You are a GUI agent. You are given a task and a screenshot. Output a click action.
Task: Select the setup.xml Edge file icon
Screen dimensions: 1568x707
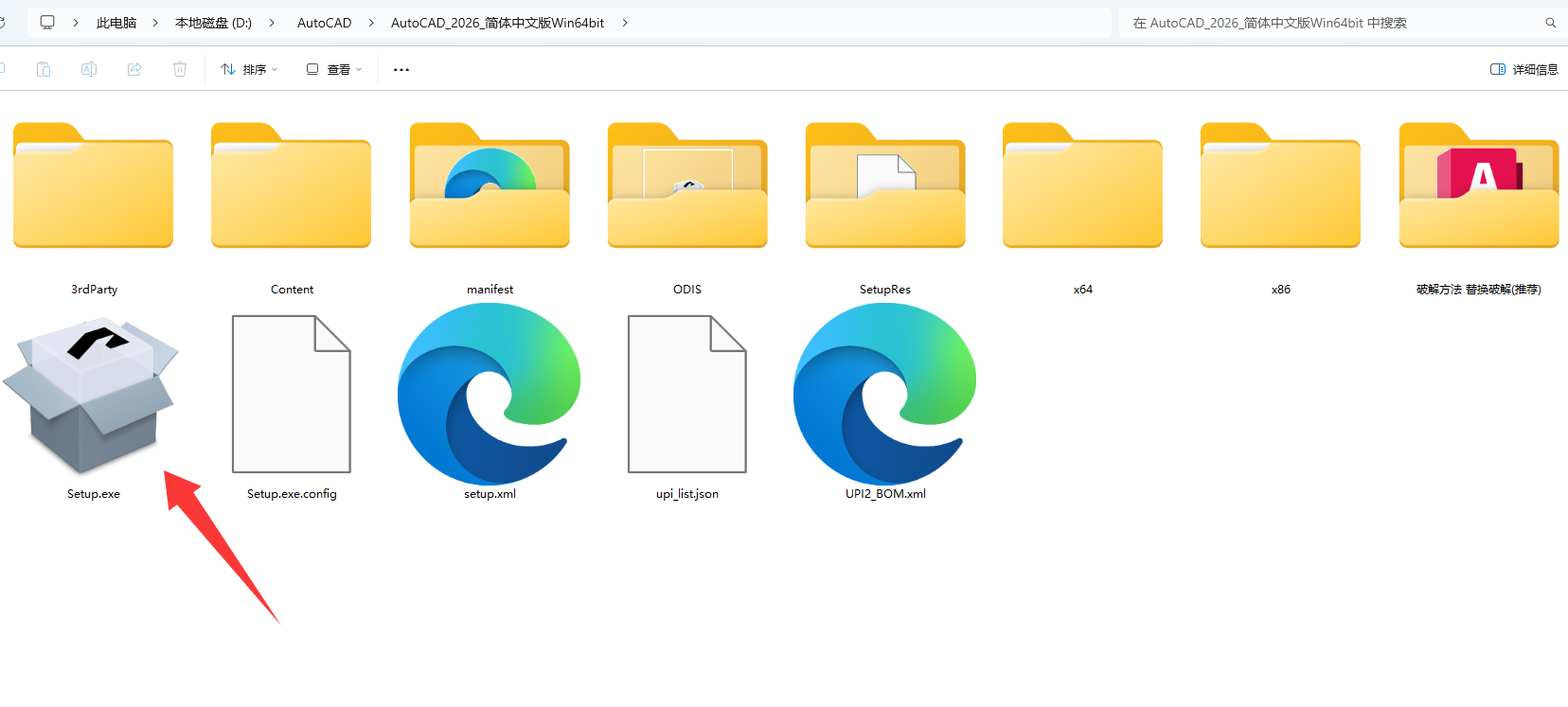(x=490, y=394)
